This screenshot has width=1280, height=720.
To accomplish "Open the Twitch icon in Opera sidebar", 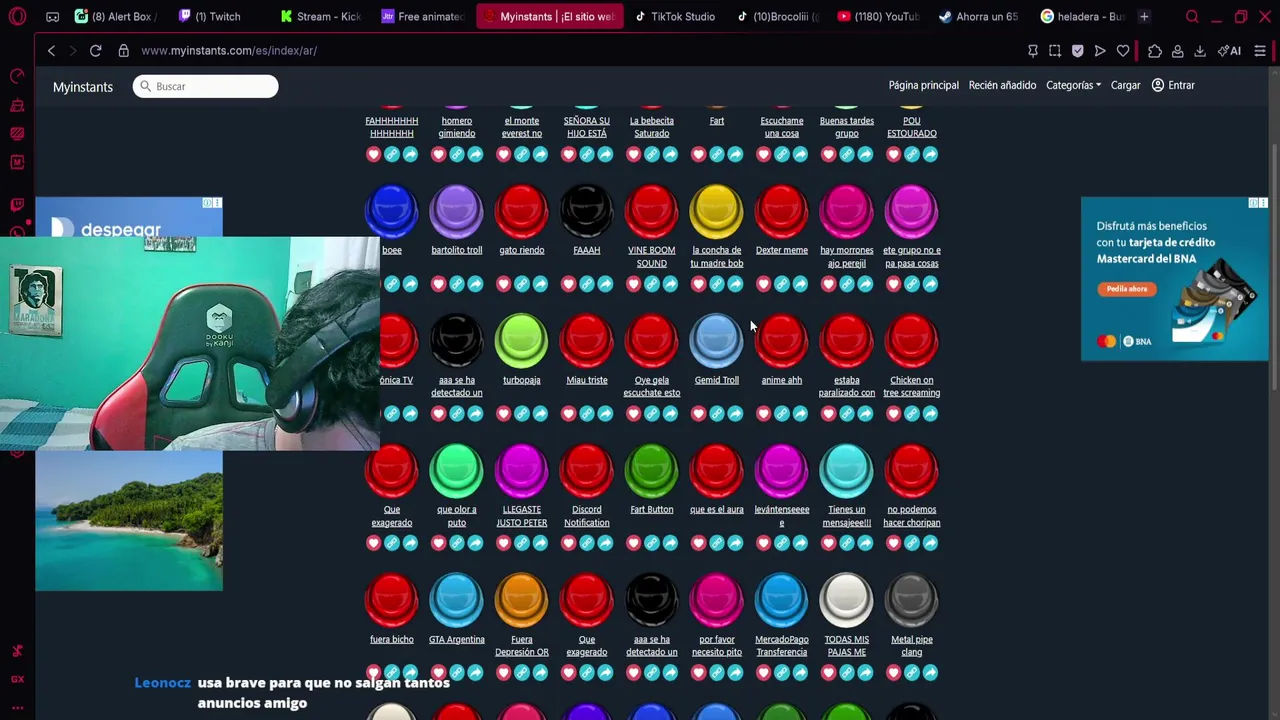I will tap(17, 204).
